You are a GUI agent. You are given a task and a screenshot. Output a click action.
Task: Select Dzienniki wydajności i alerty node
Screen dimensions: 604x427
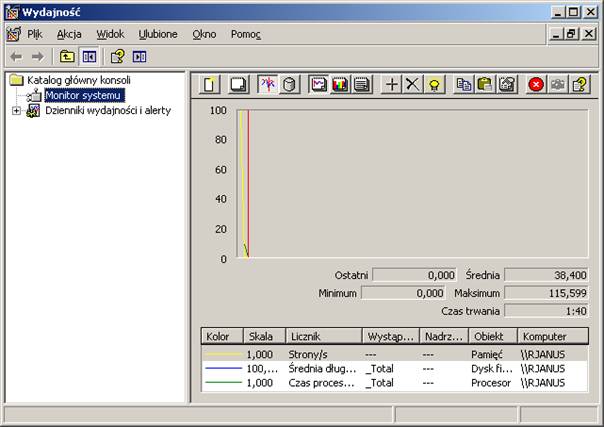[108, 111]
